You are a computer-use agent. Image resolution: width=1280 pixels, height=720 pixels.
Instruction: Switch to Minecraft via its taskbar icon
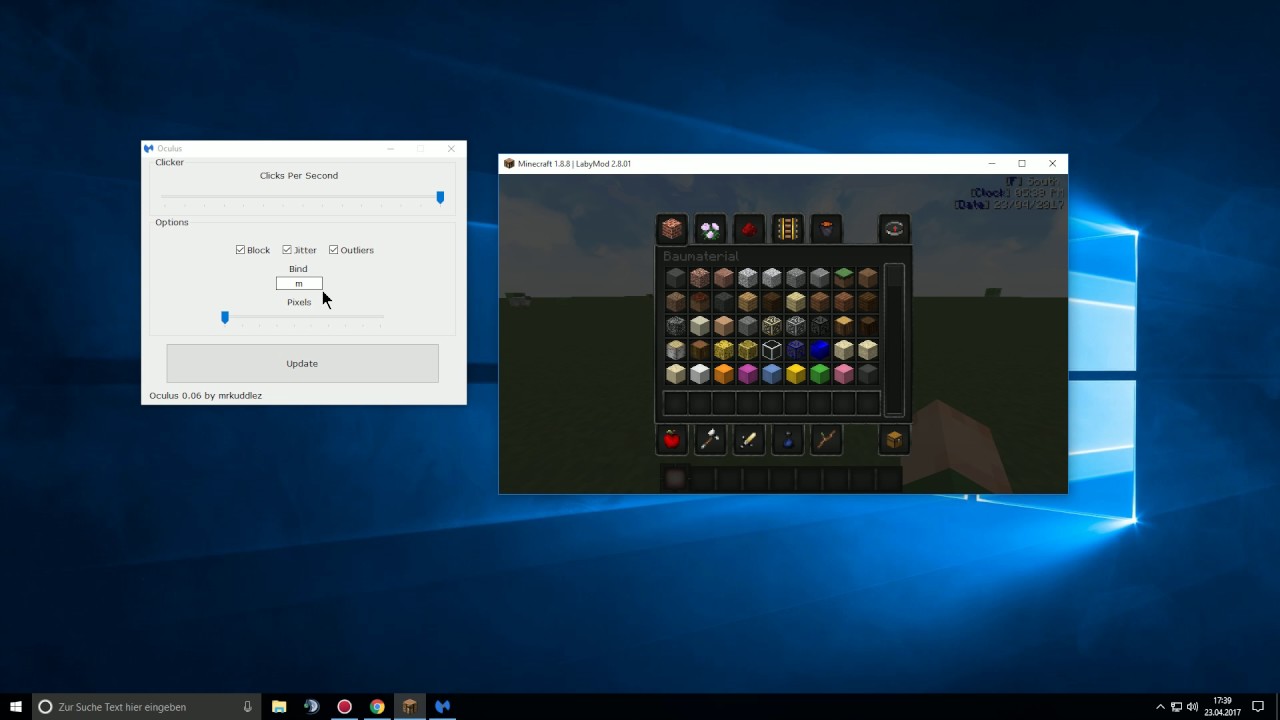click(410, 706)
